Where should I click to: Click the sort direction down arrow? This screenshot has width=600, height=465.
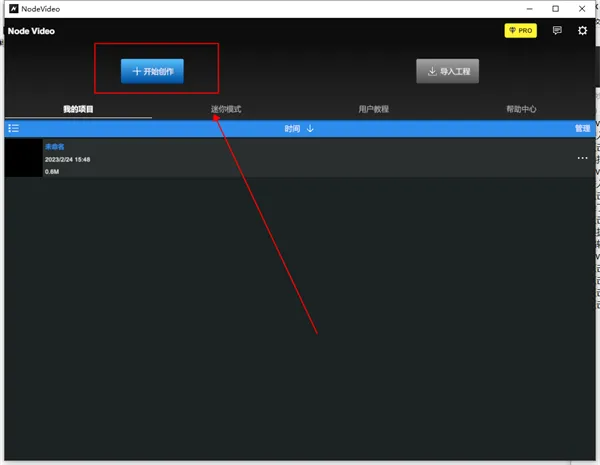point(310,128)
